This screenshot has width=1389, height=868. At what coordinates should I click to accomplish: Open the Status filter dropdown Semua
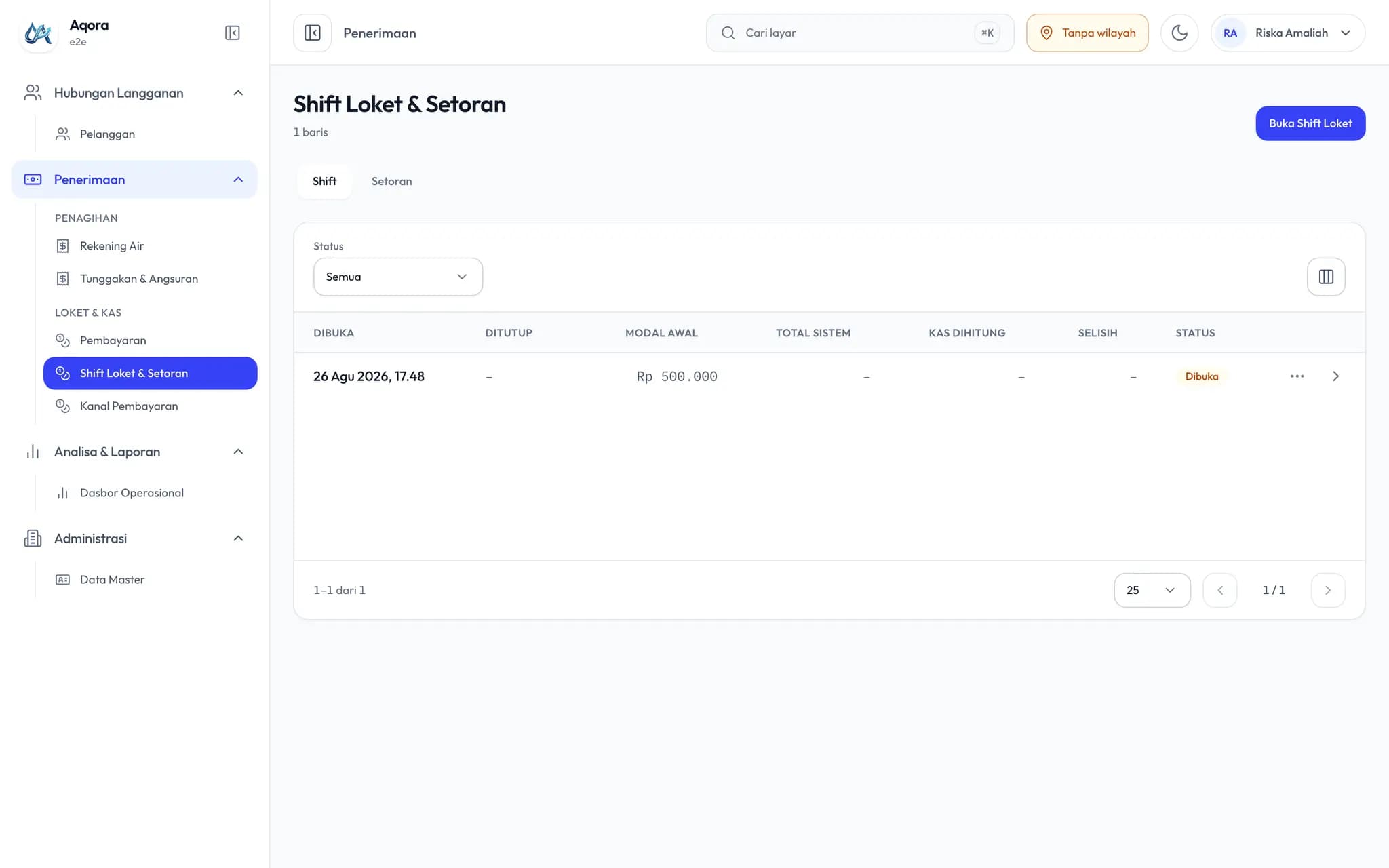point(397,277)
